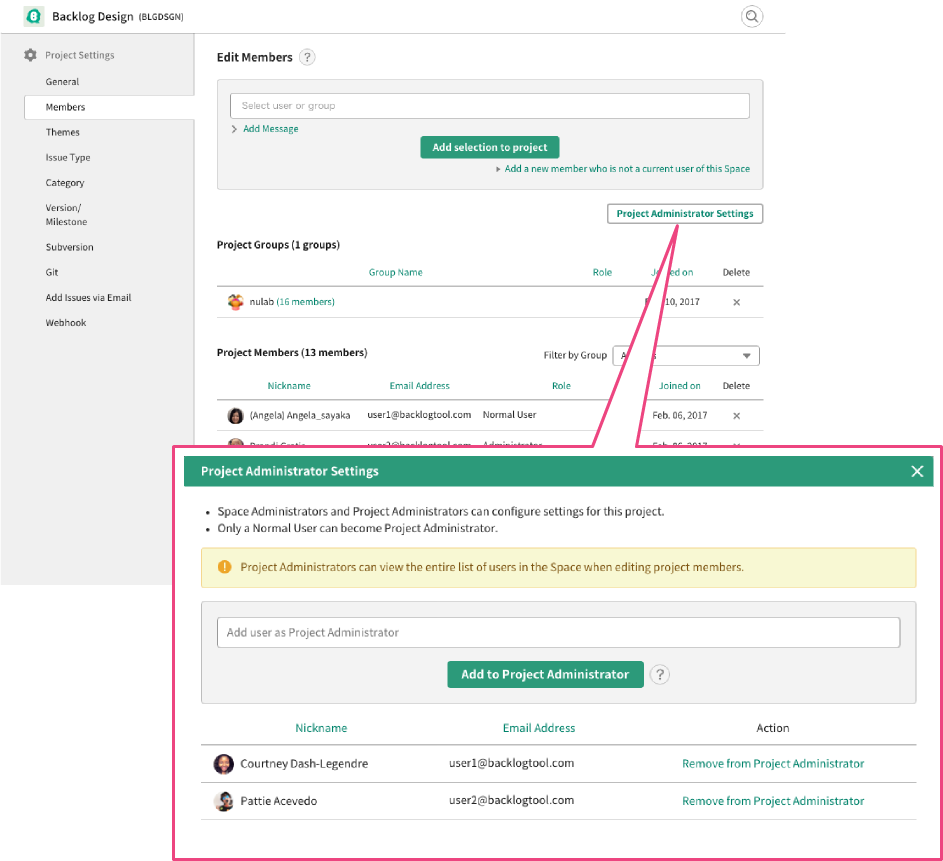
Task: Click user2@backlogtool.com in the administrator list
Action: point(511,800)
